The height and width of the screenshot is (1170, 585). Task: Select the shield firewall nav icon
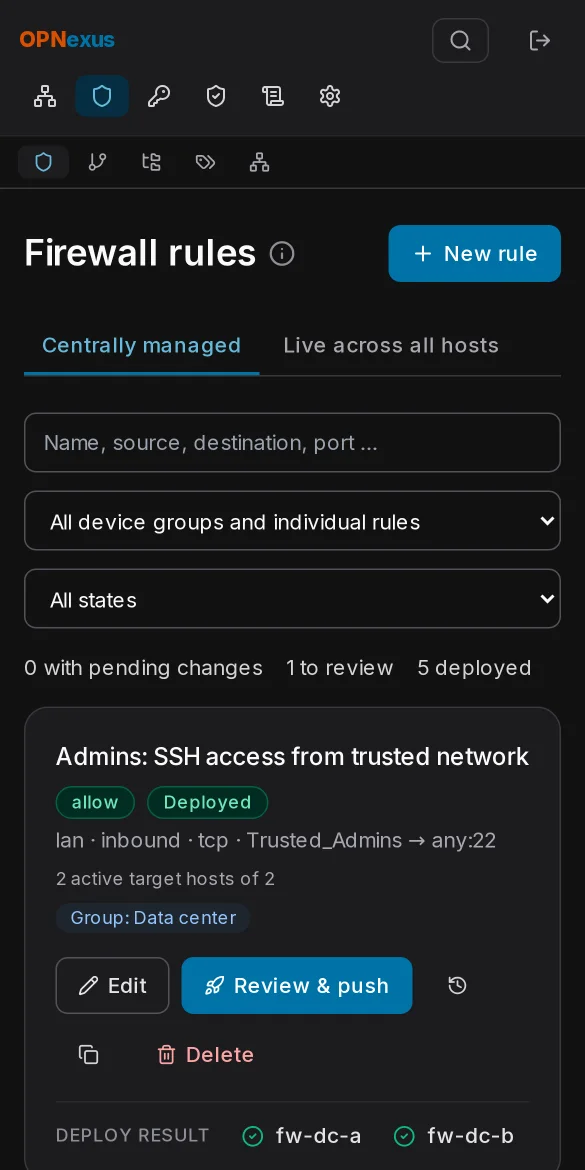102,96
